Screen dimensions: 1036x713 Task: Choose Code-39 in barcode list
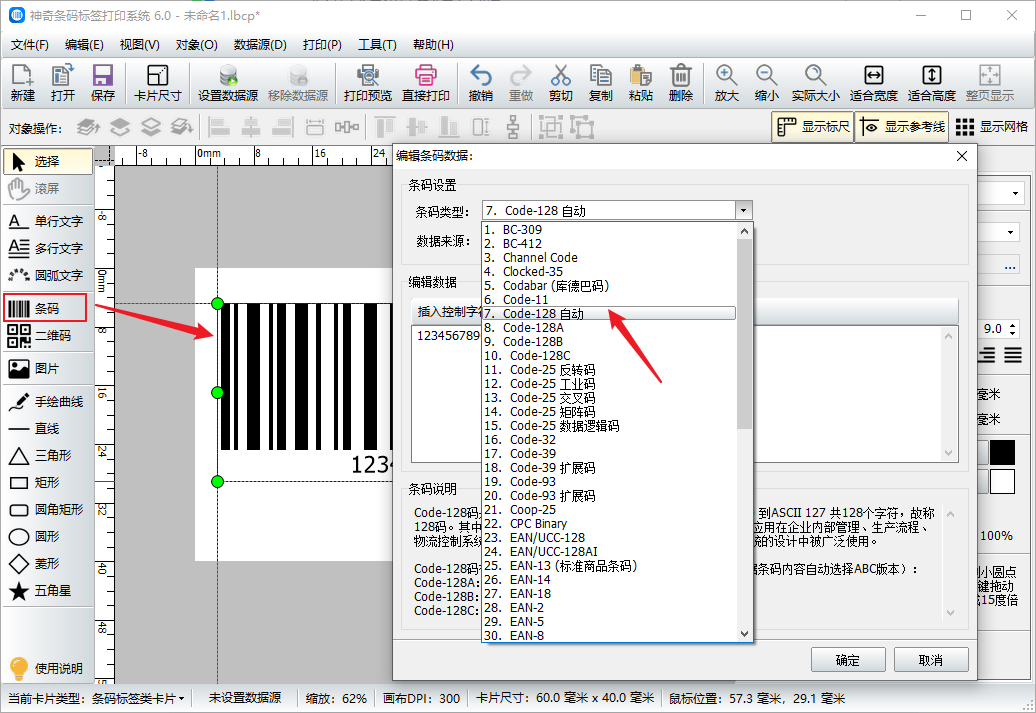(609, 453)
